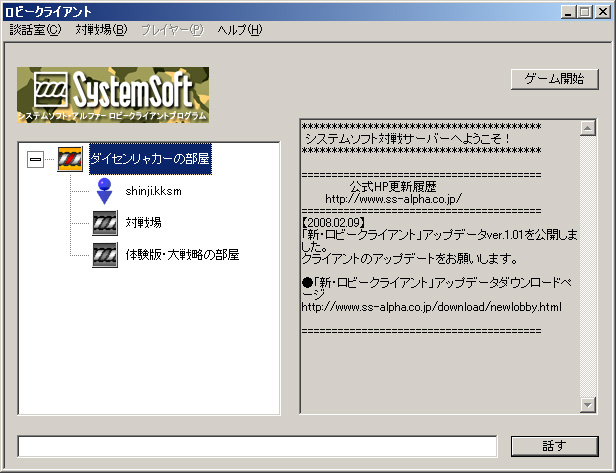Minimize the ロビークライアント window
The height and width of the screenshot is (473, 616).
click(568, 12)
